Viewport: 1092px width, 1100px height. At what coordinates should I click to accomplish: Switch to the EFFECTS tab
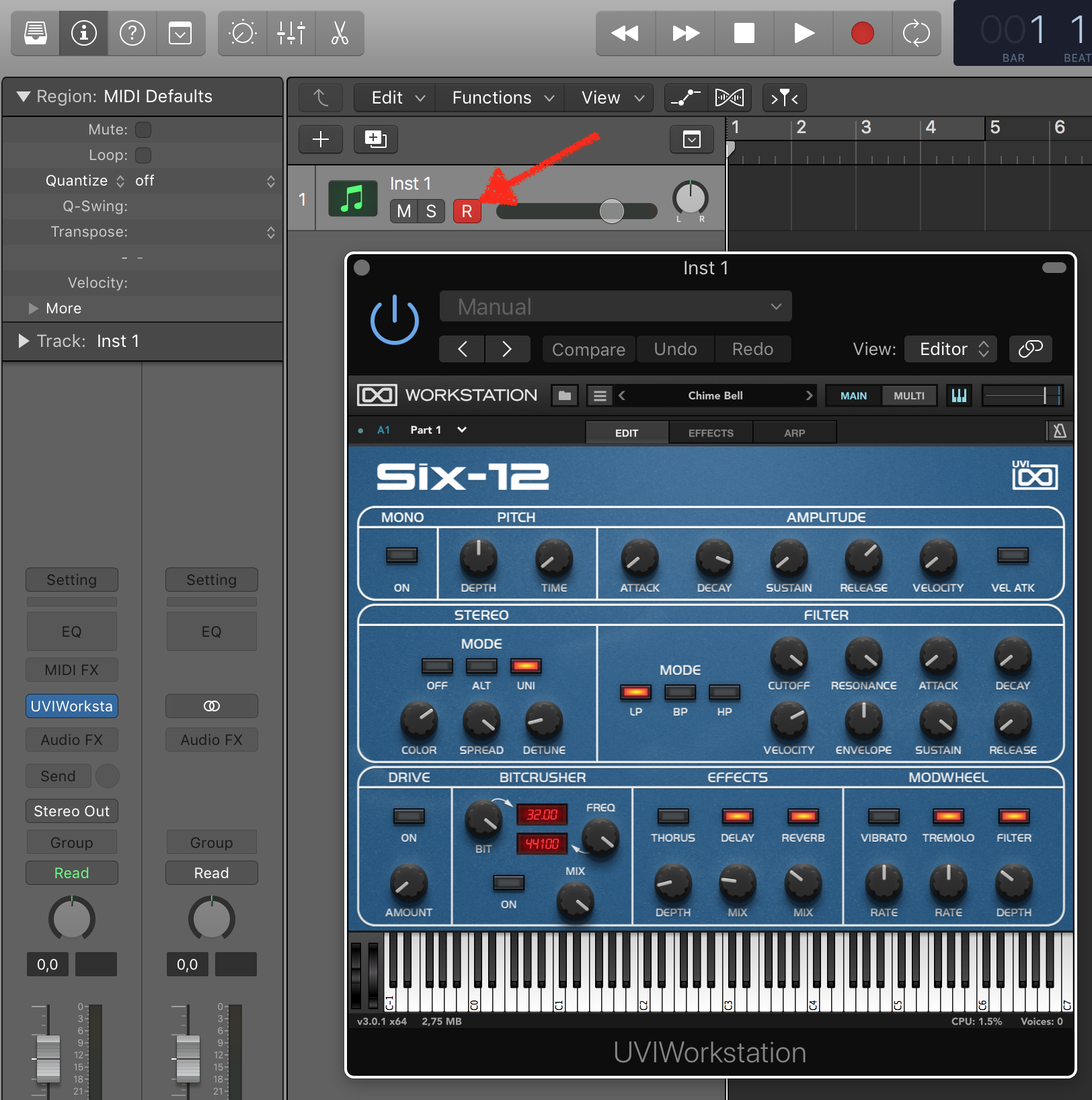[711, 432]
